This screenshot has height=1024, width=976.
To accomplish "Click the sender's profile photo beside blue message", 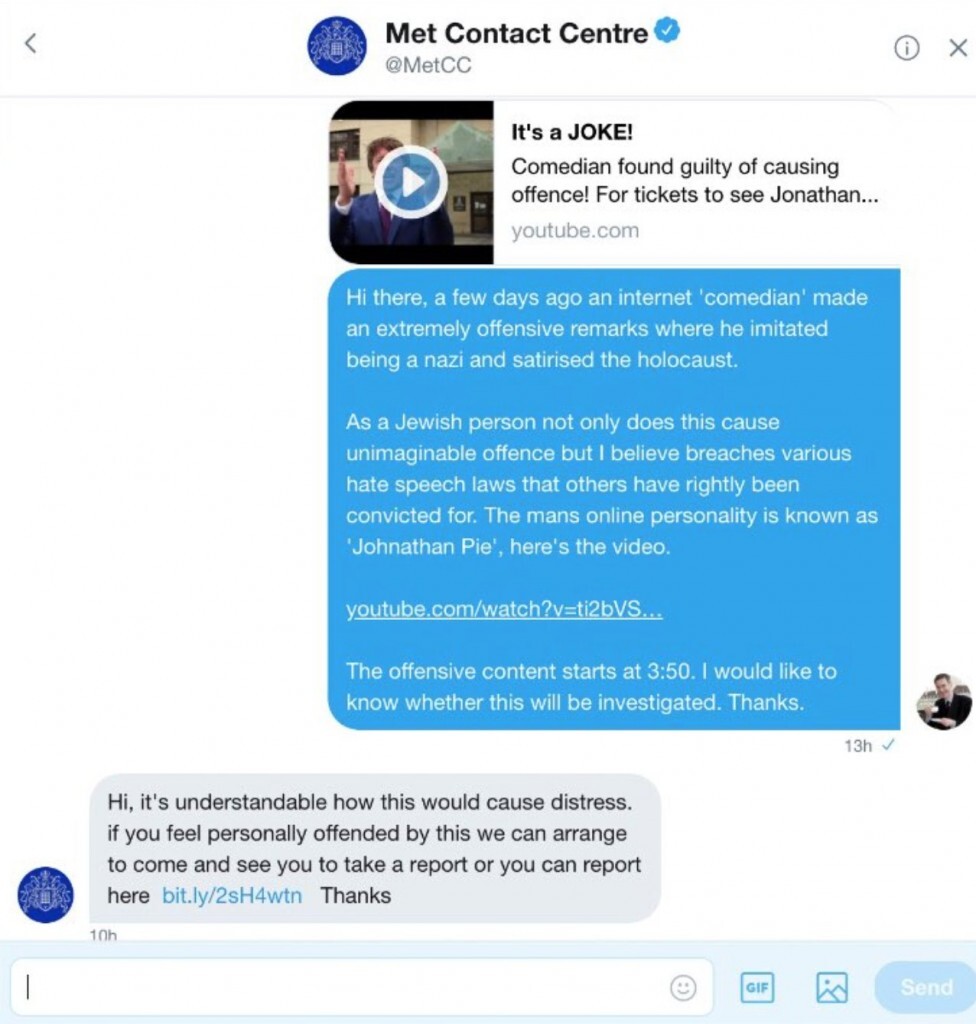I will pyautogui.click(x=944, y=701).
